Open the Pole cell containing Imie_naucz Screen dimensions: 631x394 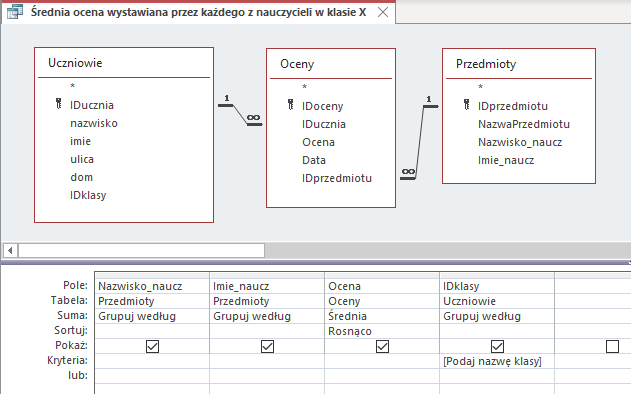coord(267,286)
